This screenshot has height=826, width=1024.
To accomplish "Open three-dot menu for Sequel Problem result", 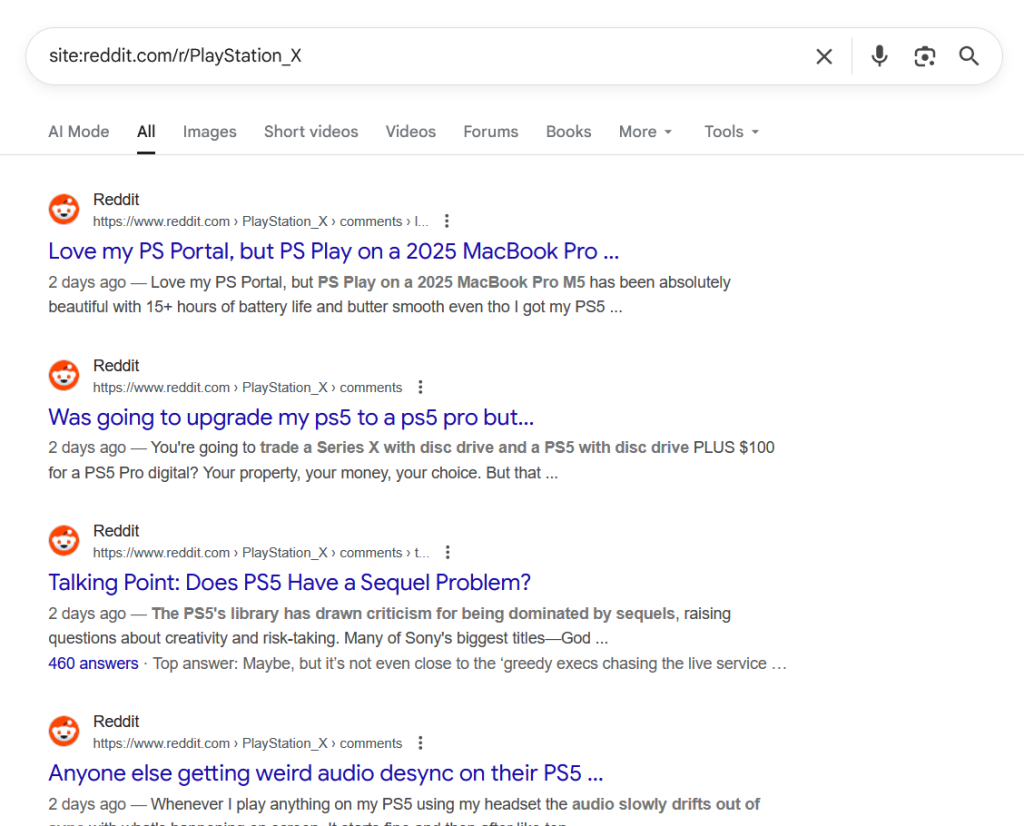I will click(447, 552).
